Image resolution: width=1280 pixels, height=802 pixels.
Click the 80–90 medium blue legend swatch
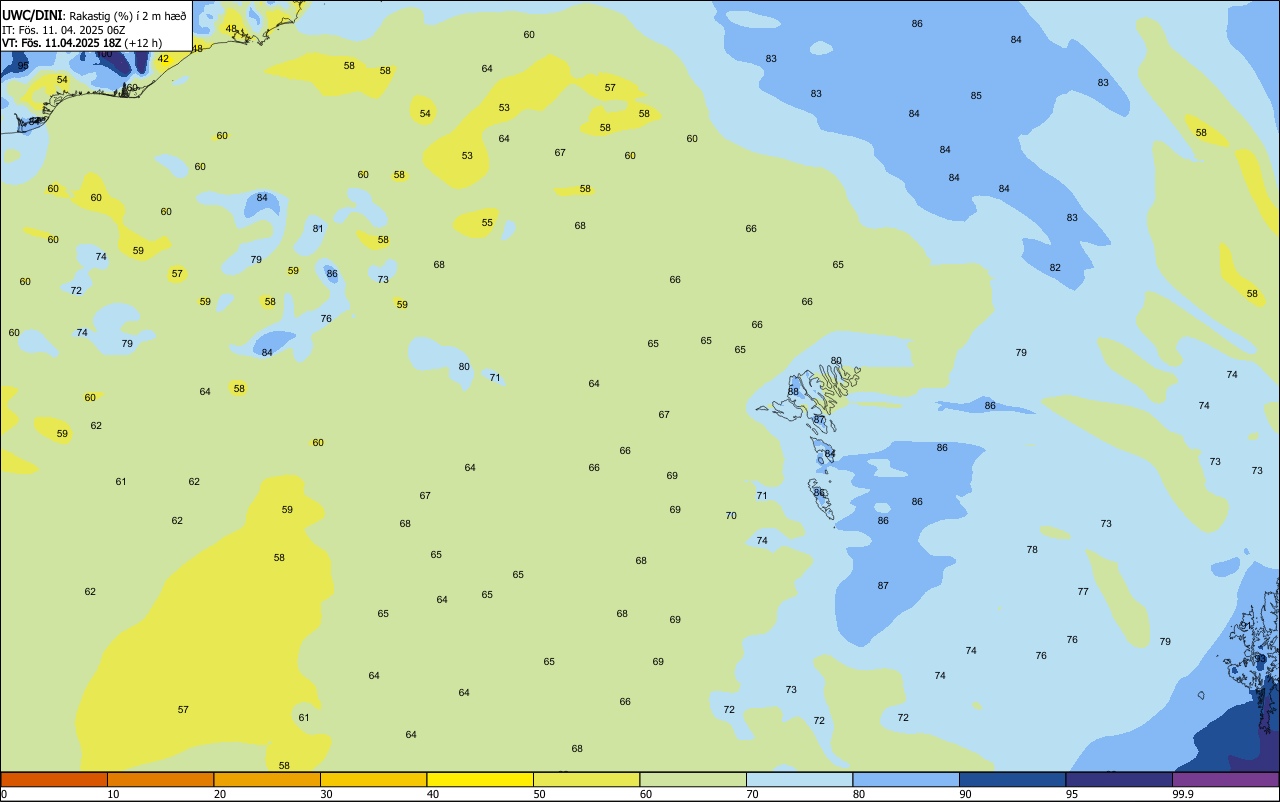(906, 779)
